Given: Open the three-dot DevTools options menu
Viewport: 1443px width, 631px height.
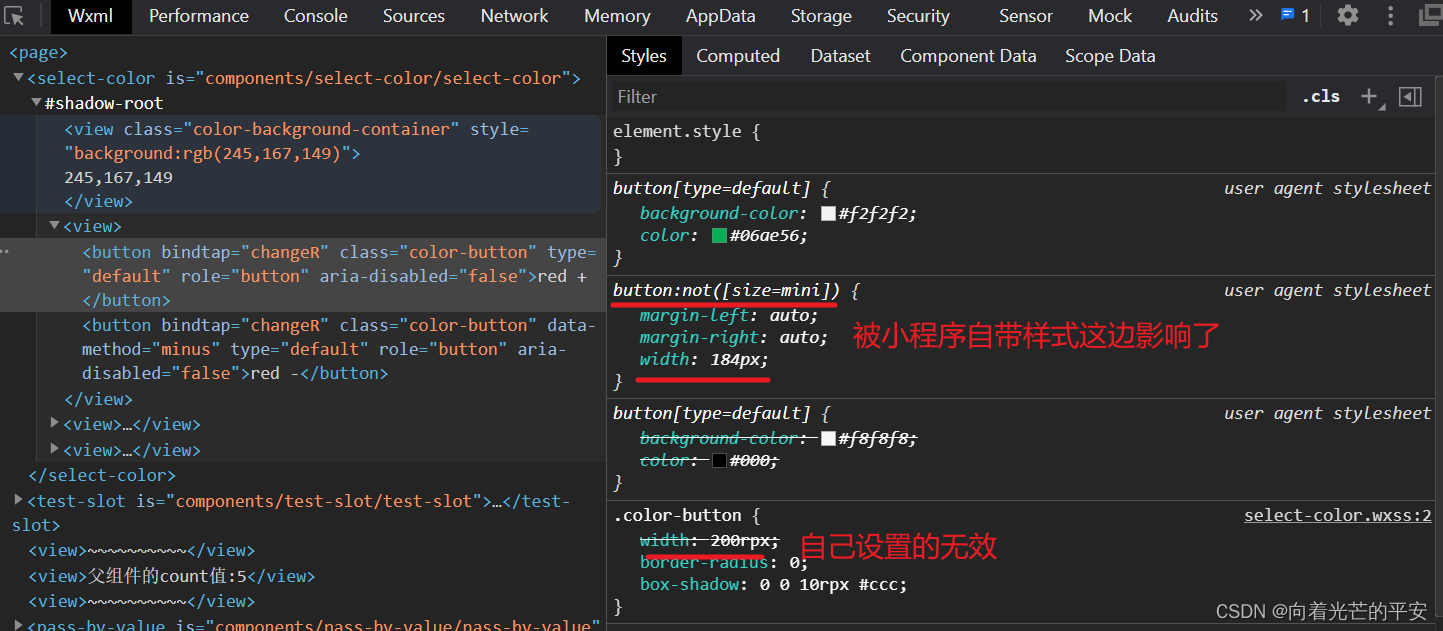Looking at the screenshot, I should tap(1391, 15).
